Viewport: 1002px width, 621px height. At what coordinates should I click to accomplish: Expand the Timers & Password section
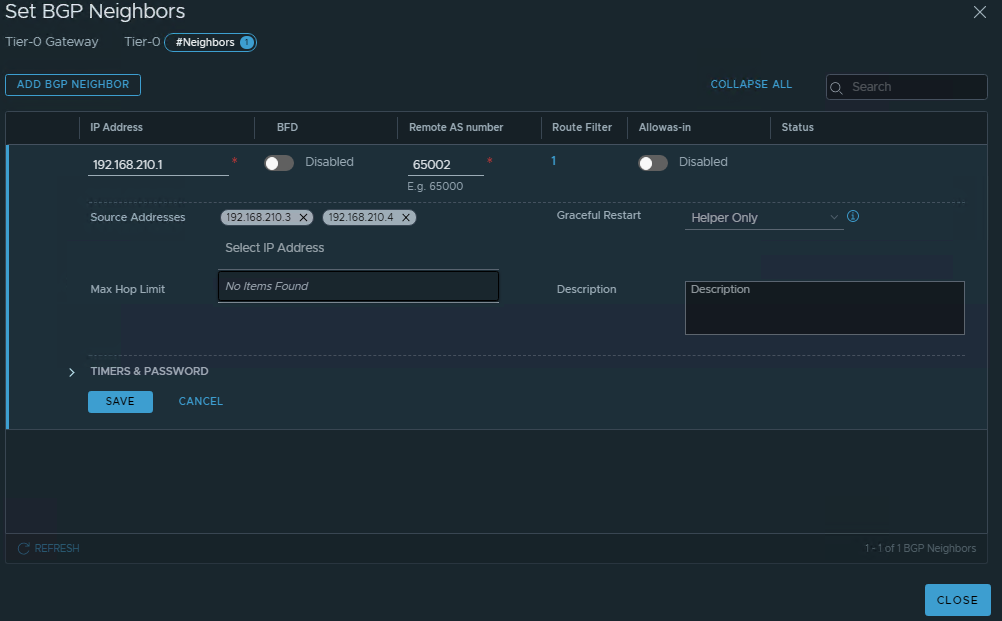tap(72, 372)
